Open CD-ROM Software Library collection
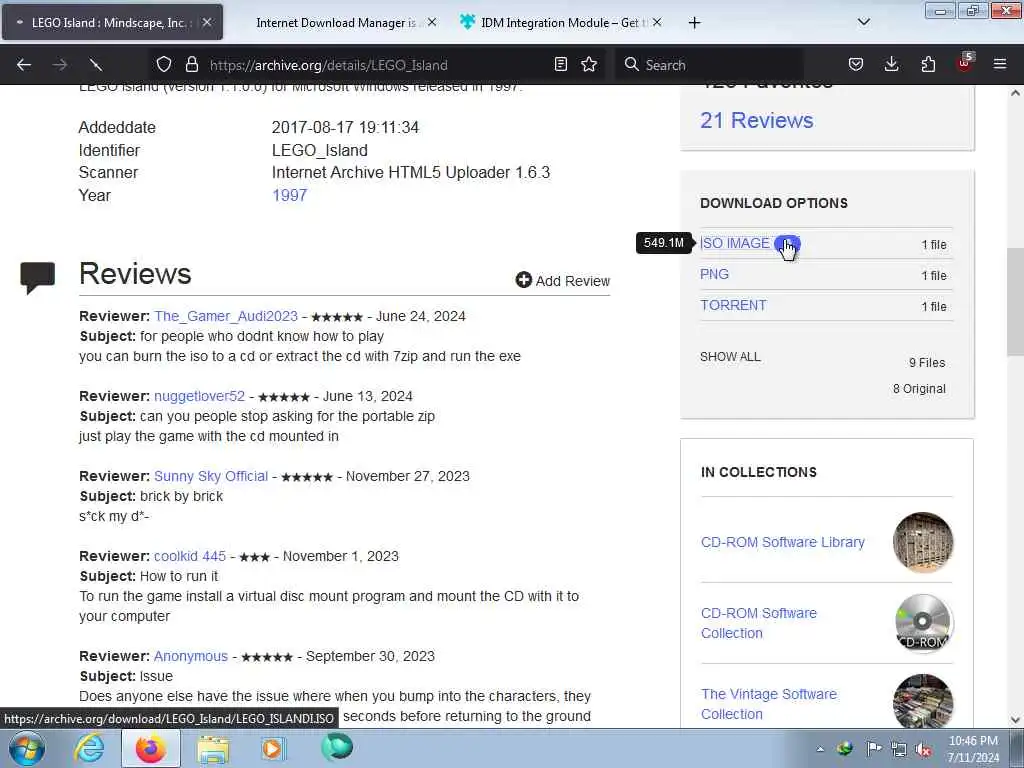This screenshot has width=1024, height=768. pos(782,542)
